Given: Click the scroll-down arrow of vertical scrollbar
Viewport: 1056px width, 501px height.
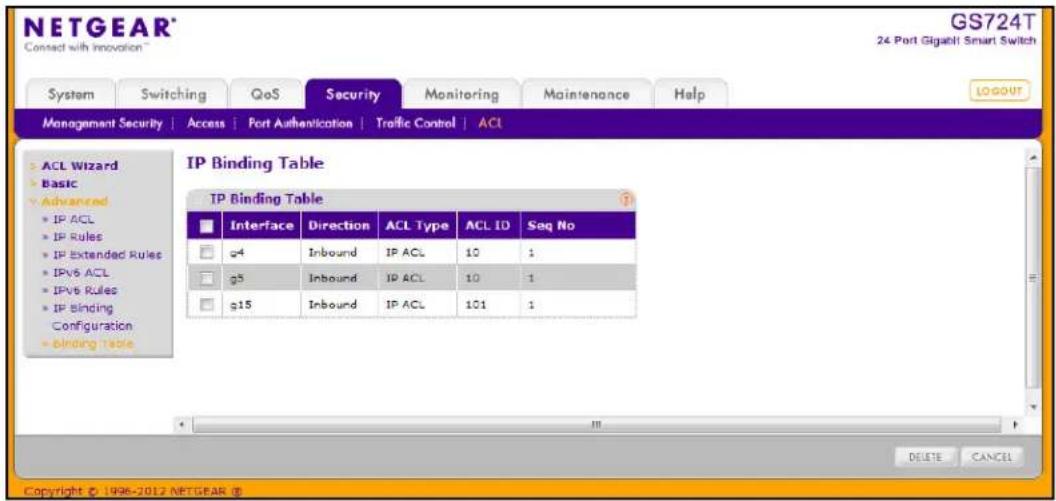Looking at the screenshot, I should 1032,408.
